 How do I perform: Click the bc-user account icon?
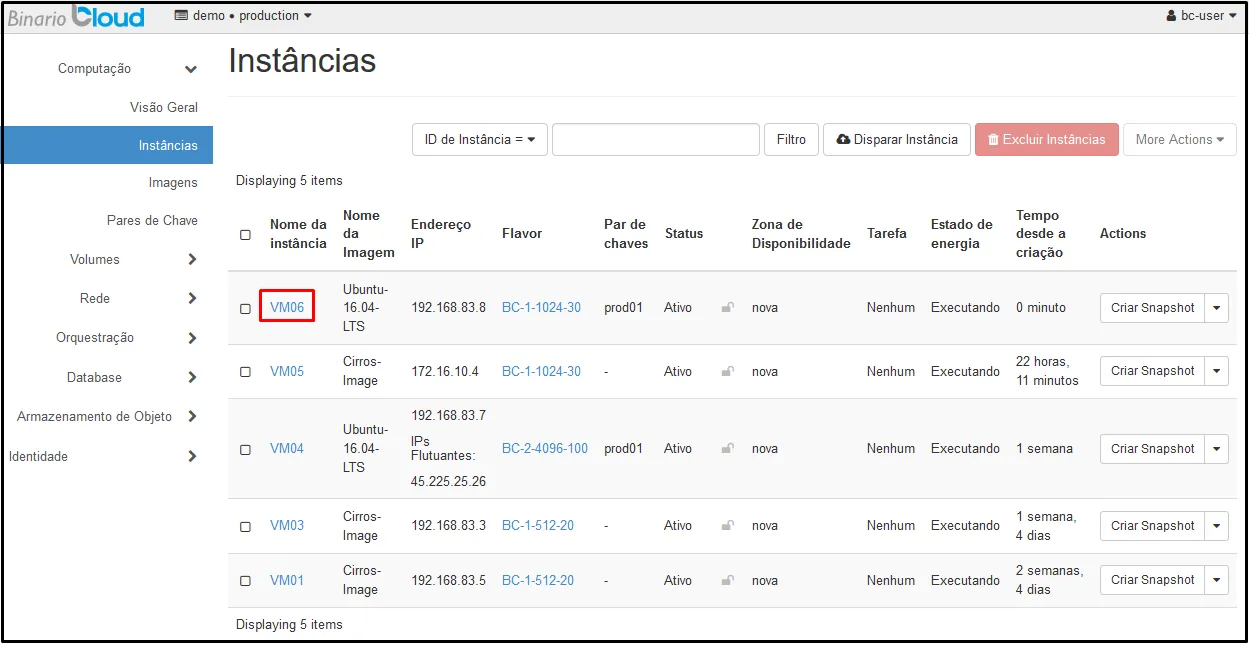click(x=1172, y=15)
